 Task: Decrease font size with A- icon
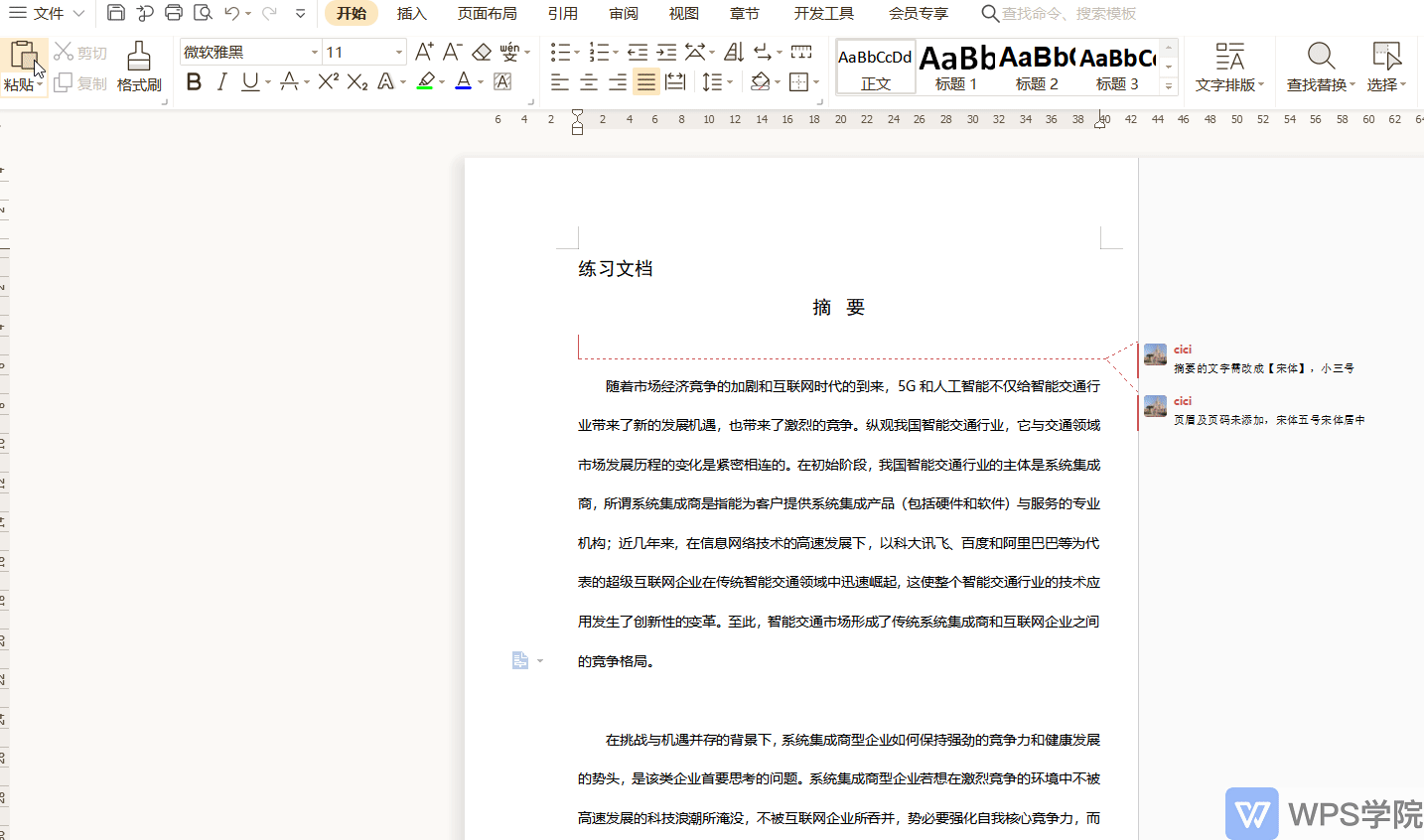pos(453,52)
